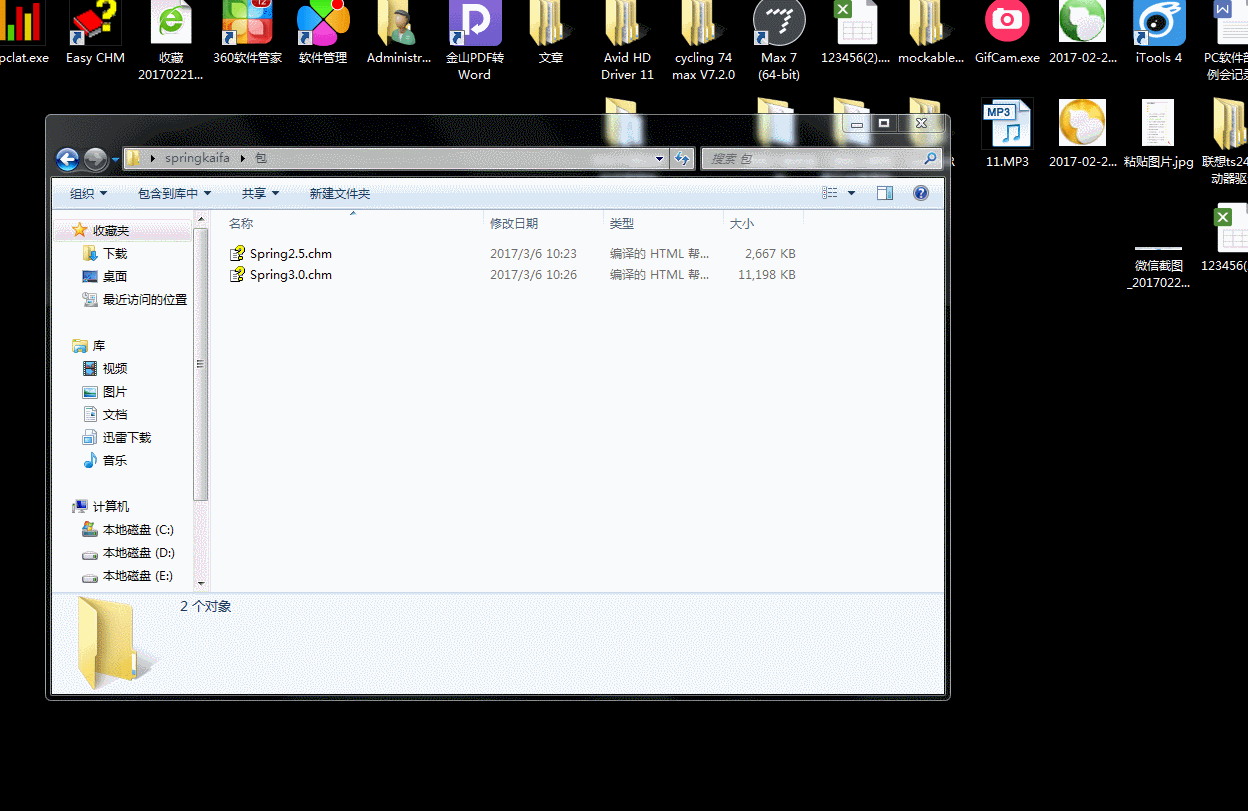Select the Spring3.0.chm file
The image size is (1248, 811).
(x=290, y=275)
